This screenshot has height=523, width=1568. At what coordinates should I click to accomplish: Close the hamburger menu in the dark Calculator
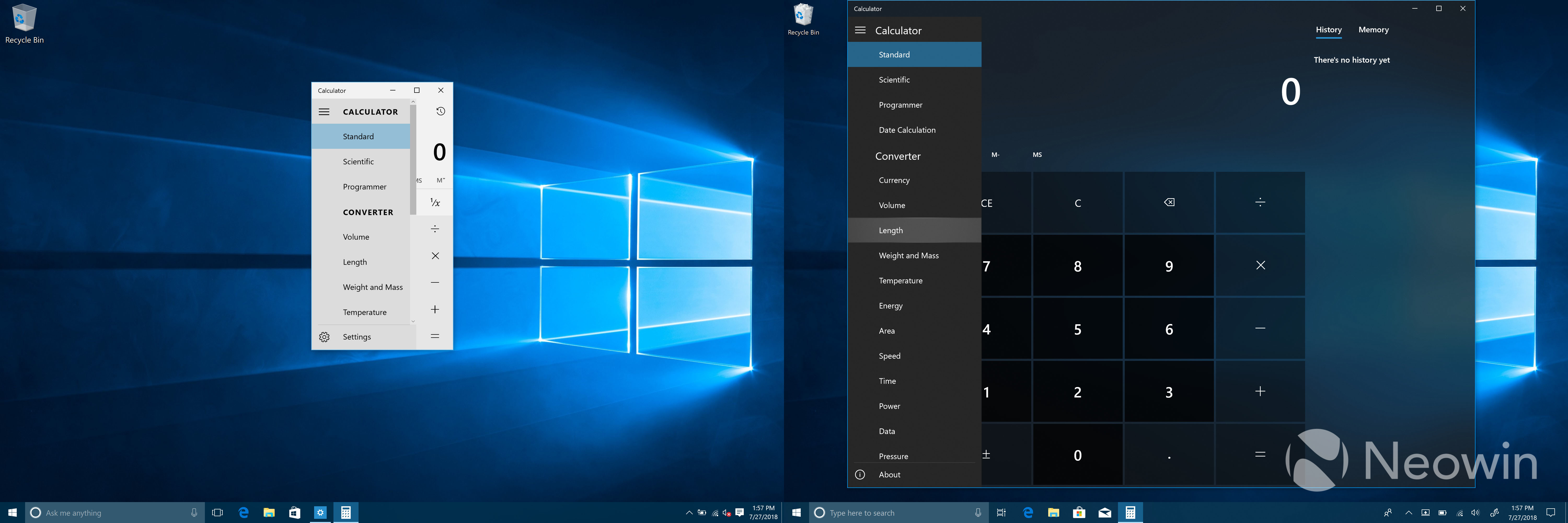click(860, 30)
